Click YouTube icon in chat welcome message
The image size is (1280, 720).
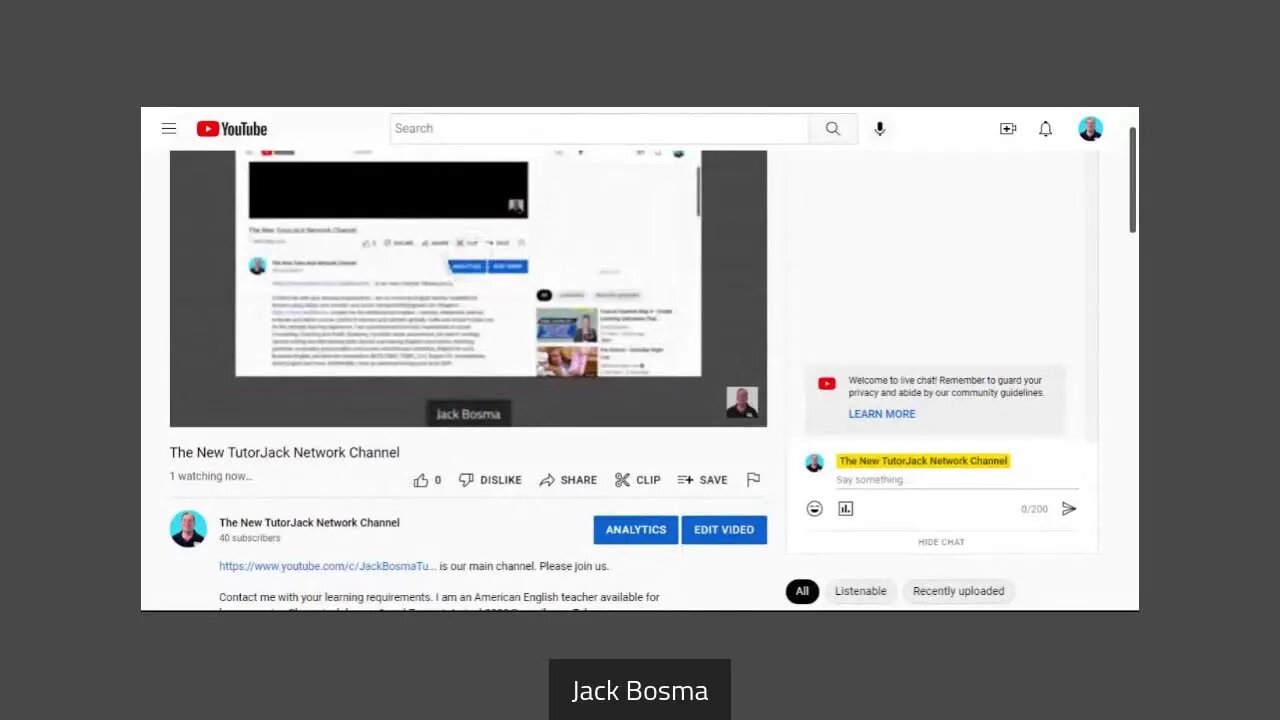[x=827, y=384]
